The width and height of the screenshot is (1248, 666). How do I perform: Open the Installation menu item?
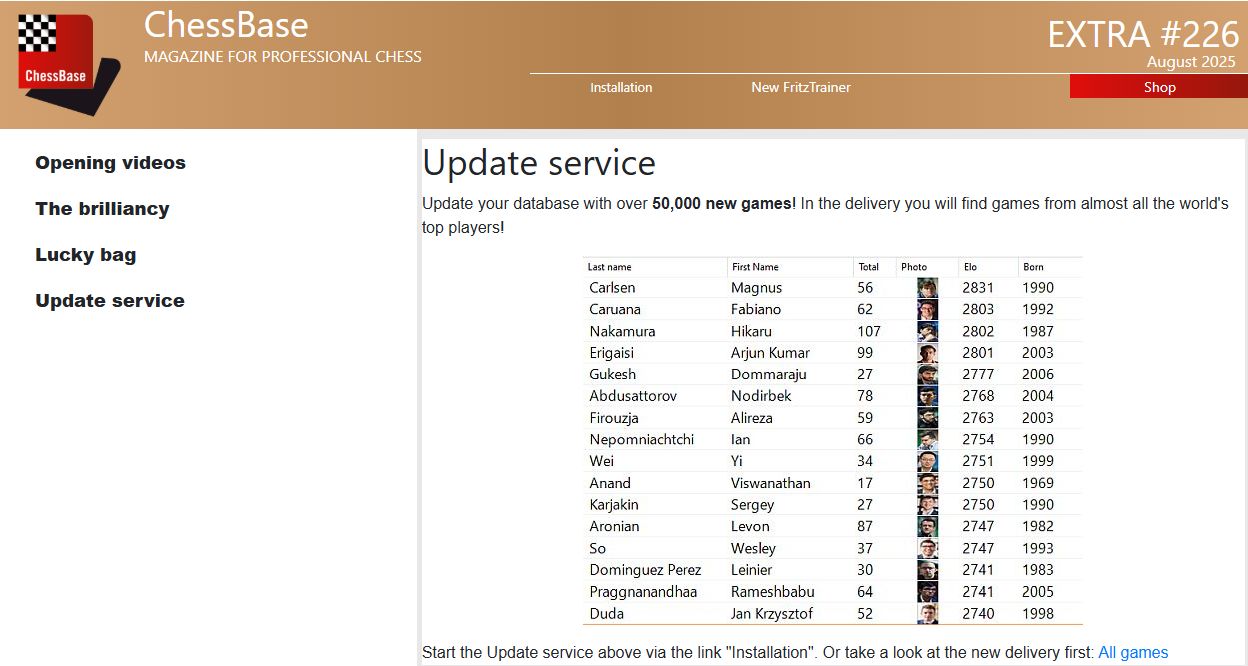tap(620, 87)
